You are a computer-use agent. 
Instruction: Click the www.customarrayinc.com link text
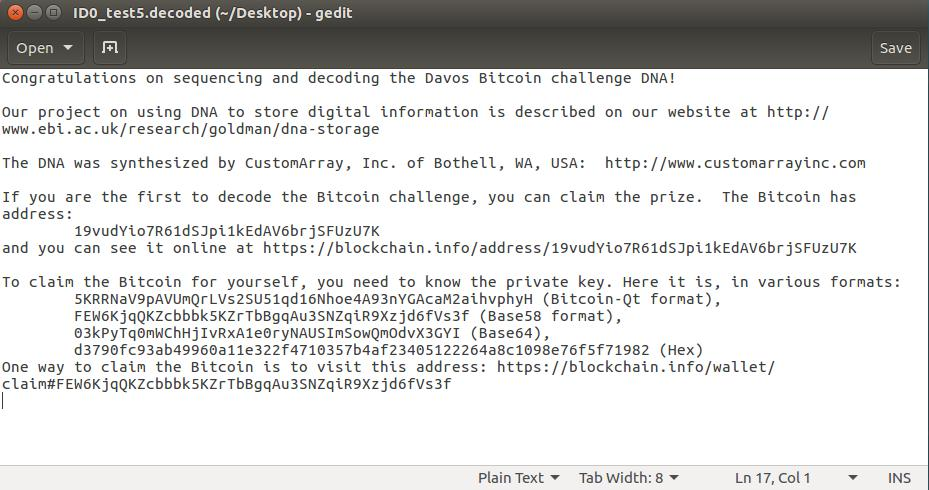point(735,163)
